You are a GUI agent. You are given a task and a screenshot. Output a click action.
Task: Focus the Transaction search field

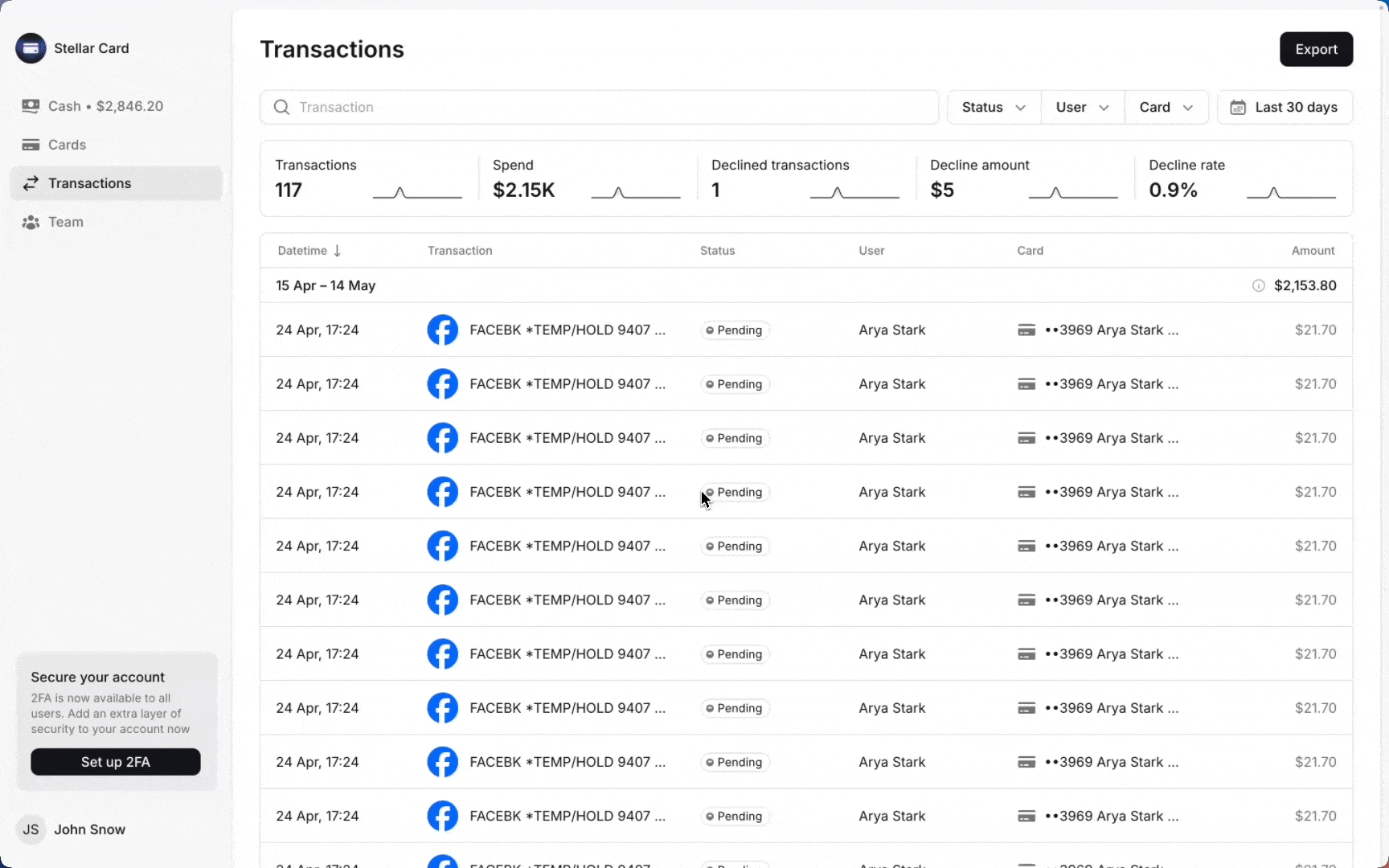[599, 107]
